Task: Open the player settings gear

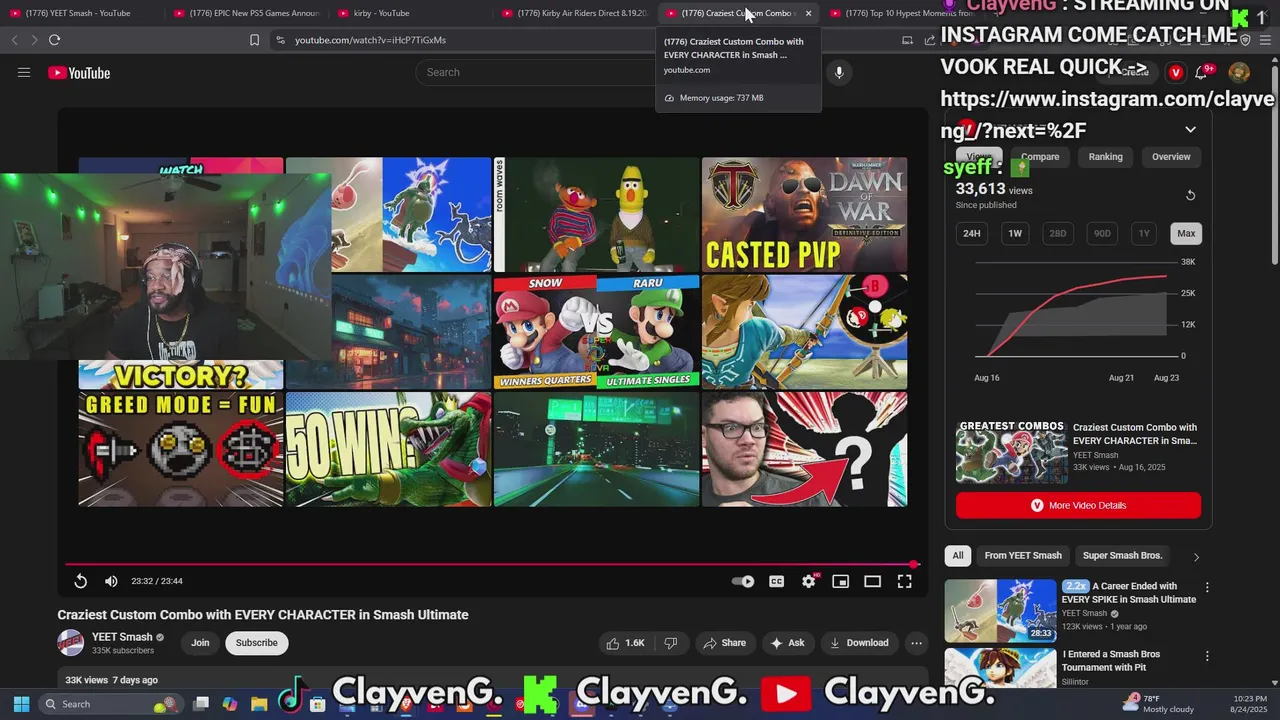Action: point(809,581)
